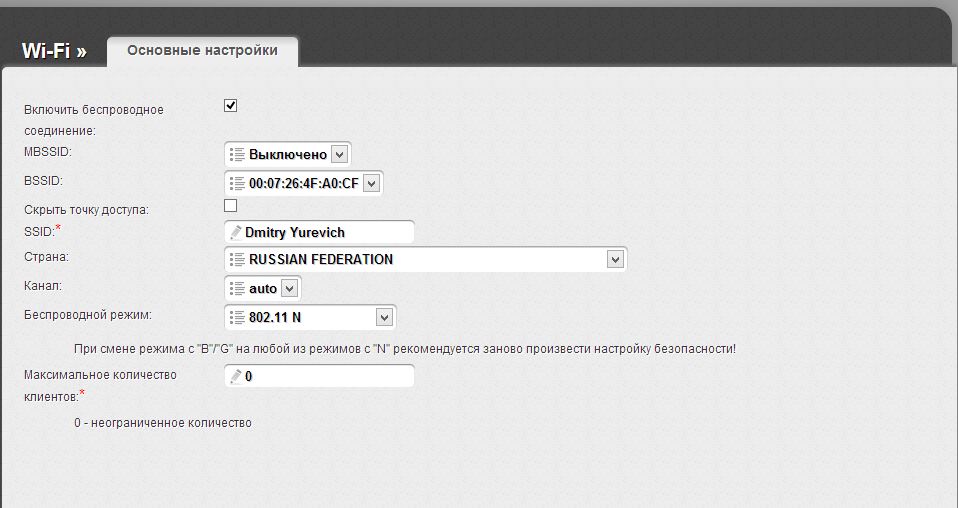Screen dimensions: 958x508
Task: Open the 802.11 N mode dropdown
Action: pyautogui.click(x=383, y=317)
